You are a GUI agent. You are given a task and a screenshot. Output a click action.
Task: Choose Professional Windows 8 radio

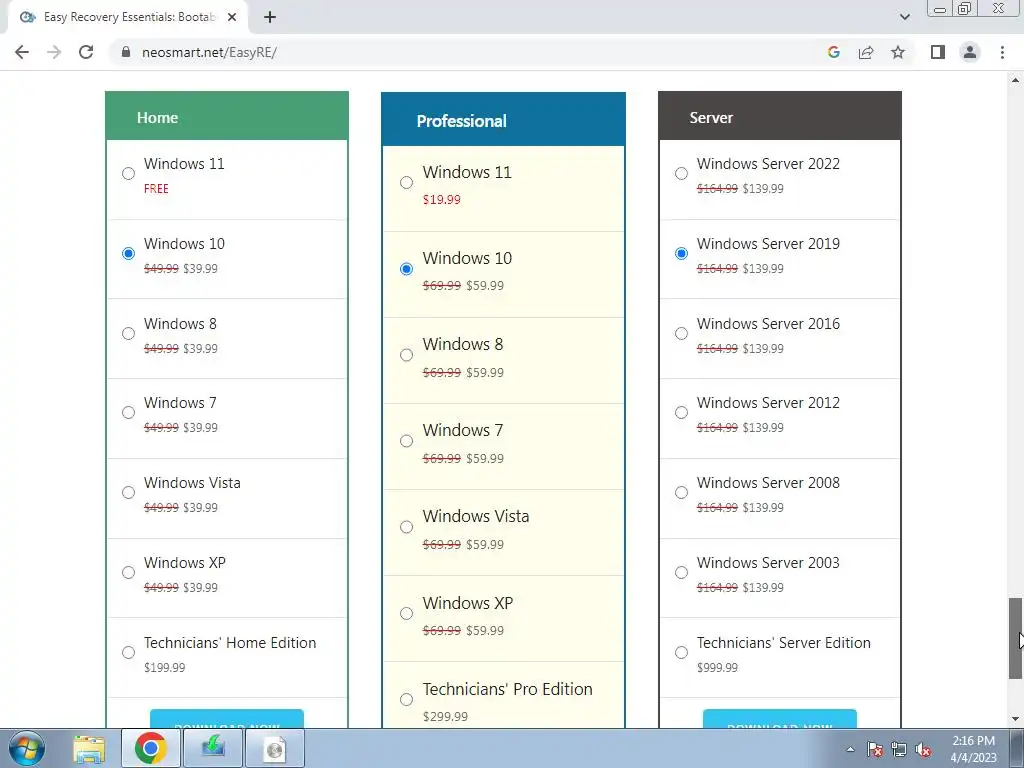click(x=406, y=355)
